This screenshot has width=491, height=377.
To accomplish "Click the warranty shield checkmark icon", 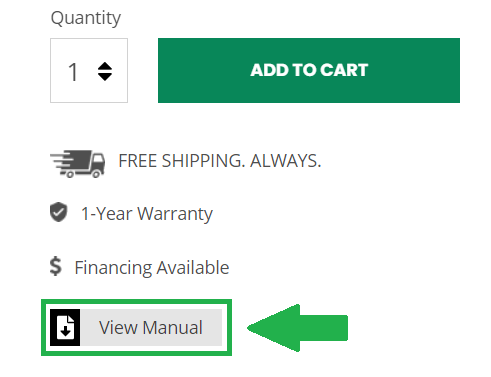I will [x=58, y=212].
